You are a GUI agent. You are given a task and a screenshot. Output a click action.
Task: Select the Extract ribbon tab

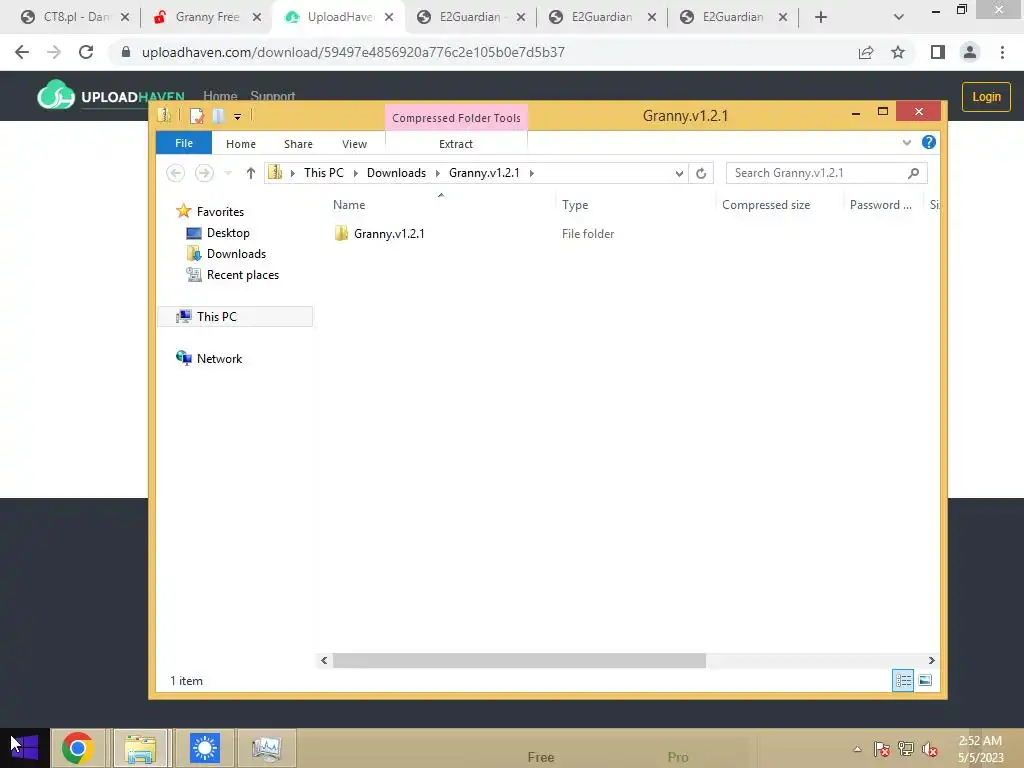[x=455, y=144]
